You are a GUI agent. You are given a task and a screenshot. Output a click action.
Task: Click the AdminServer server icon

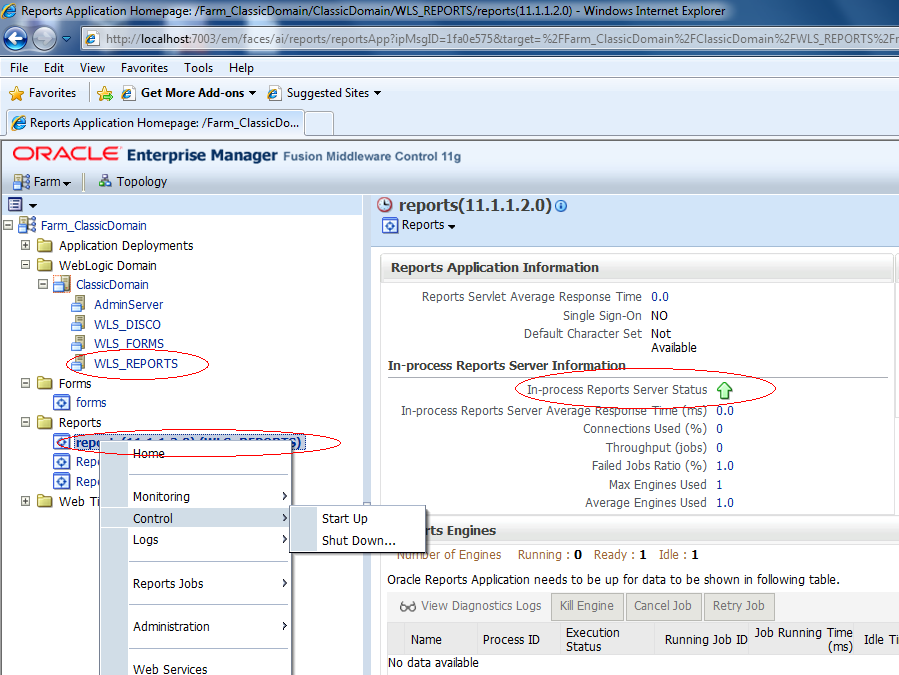pyautogui.click(x=79, y=304)
